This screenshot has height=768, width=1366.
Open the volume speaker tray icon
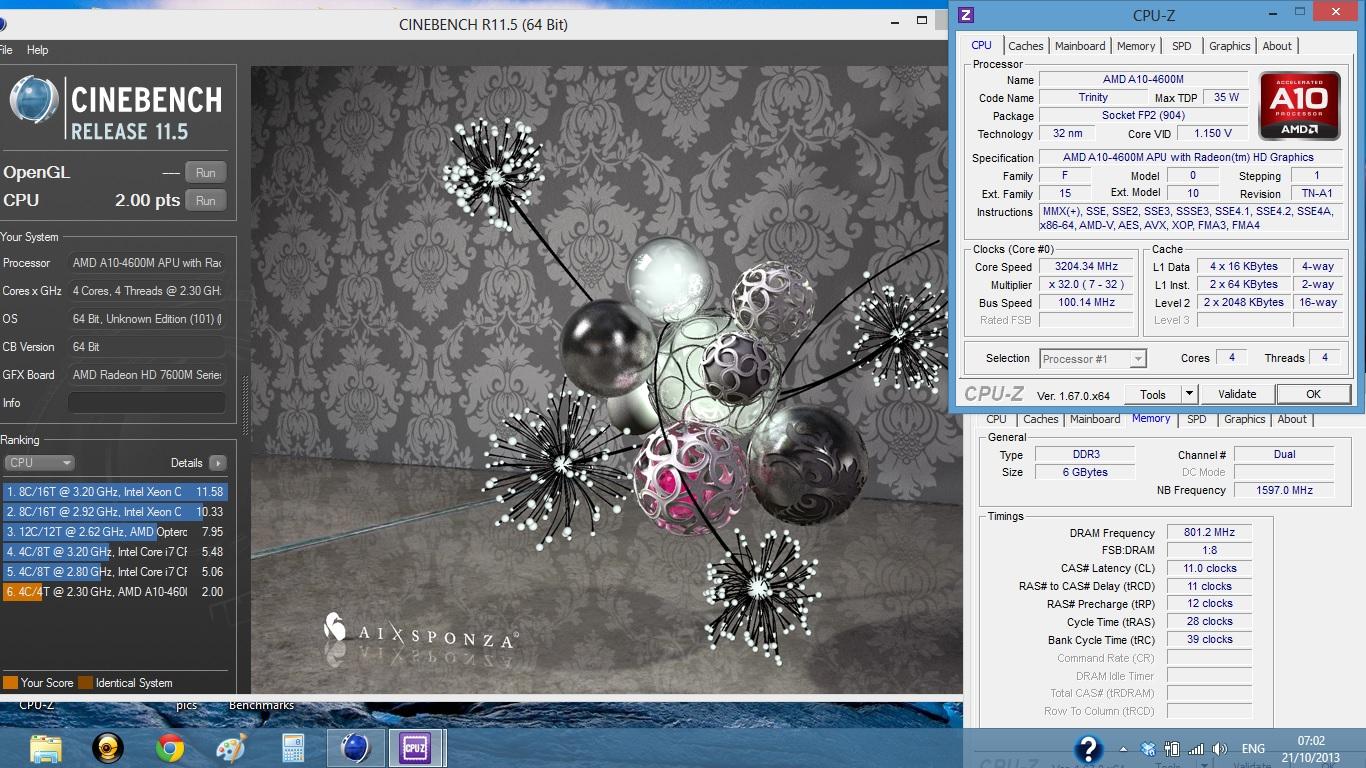pos(1219,749)
